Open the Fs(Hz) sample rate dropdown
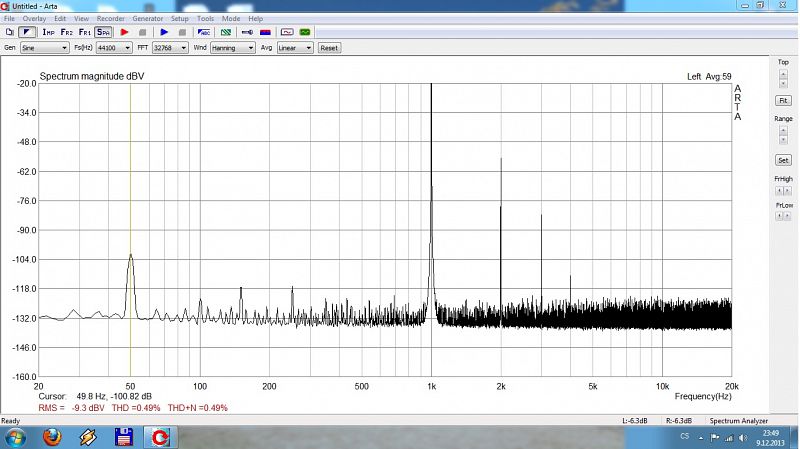Viewport: 800px width, 449px height. coord(114,48)
